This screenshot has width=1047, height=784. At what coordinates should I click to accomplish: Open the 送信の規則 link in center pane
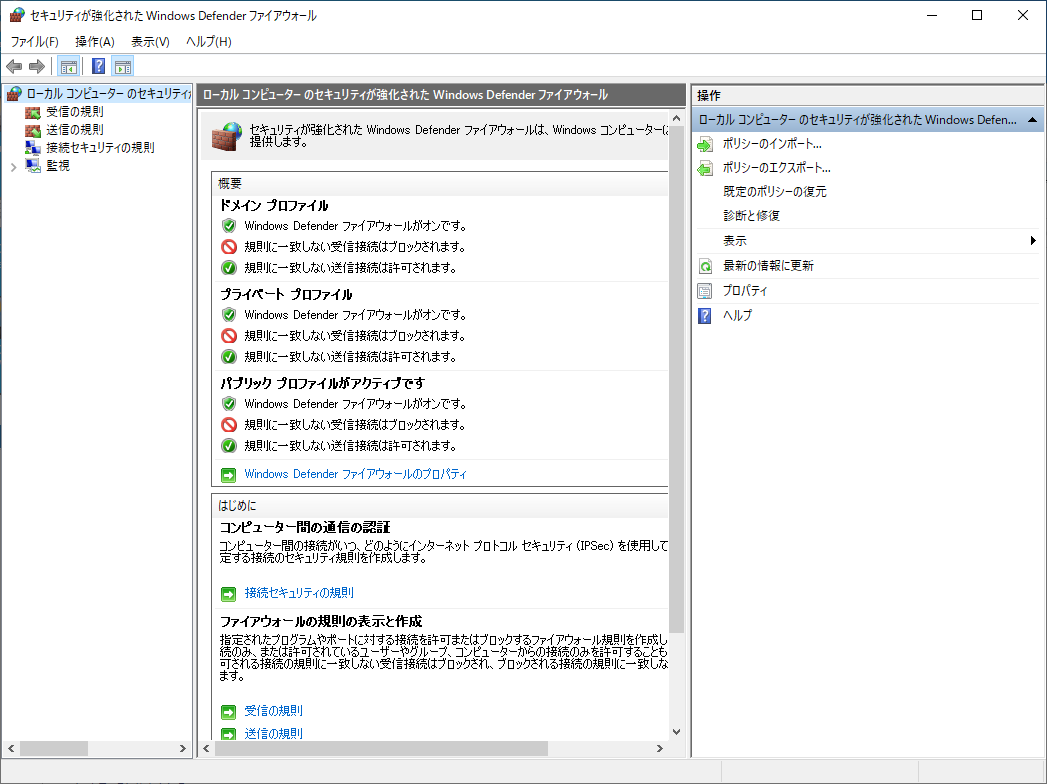[273, 733]
